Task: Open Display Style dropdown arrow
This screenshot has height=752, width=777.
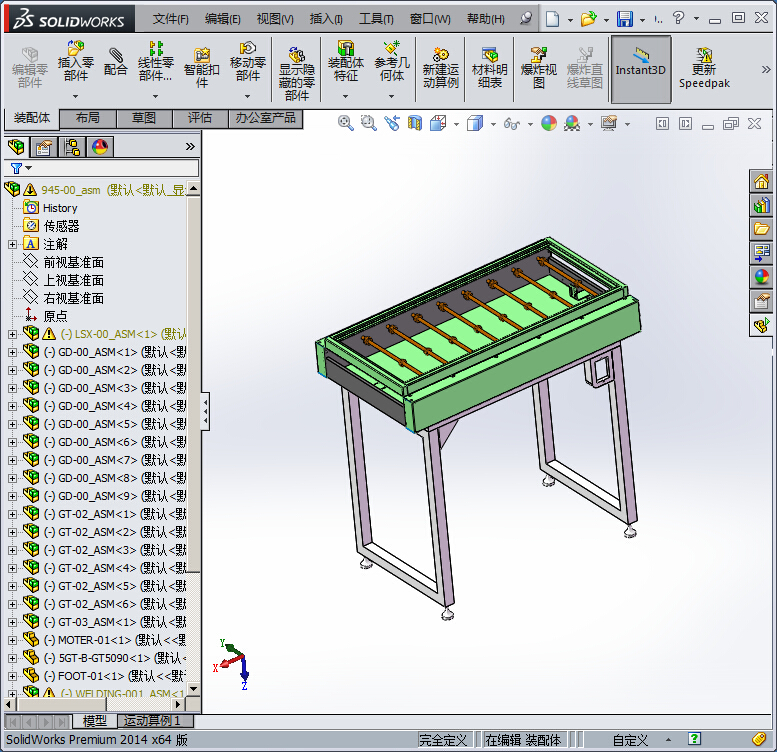Action: pos(493,124)
